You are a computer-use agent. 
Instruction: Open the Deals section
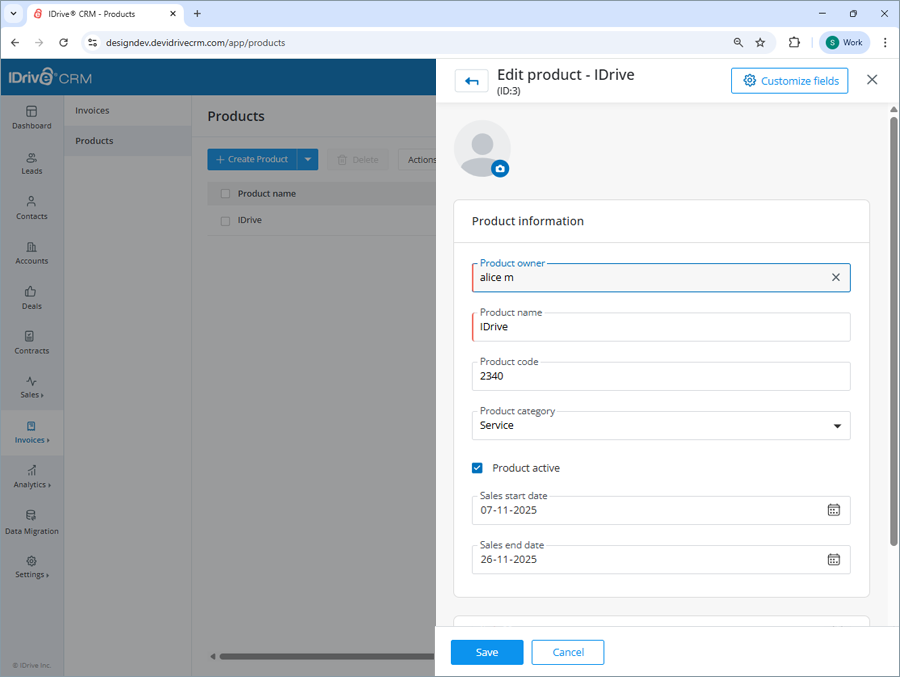[x=31, y=298]
